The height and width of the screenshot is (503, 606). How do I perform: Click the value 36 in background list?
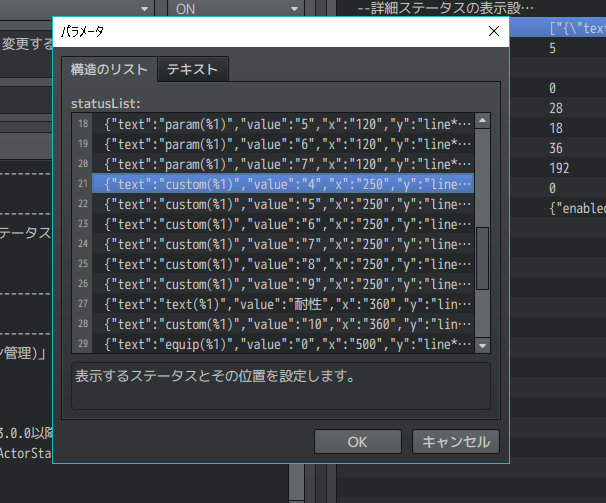[556, 148]
